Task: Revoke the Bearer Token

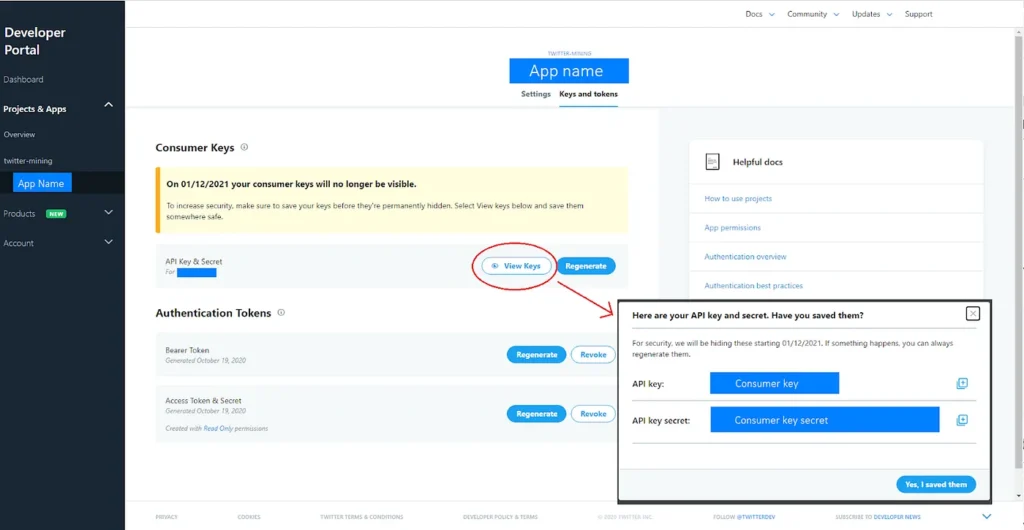Action: tap(593, 355)
